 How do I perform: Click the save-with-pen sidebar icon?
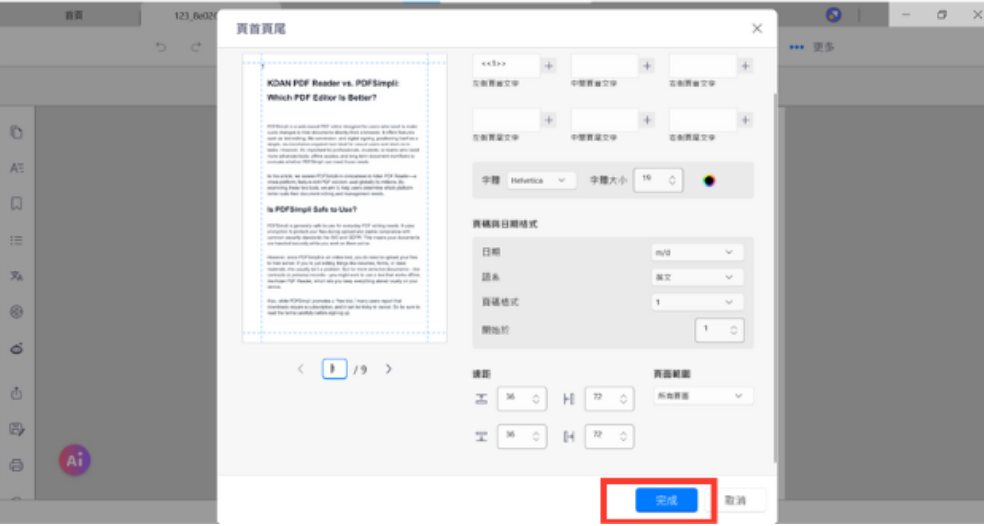[x=17, y=429]
